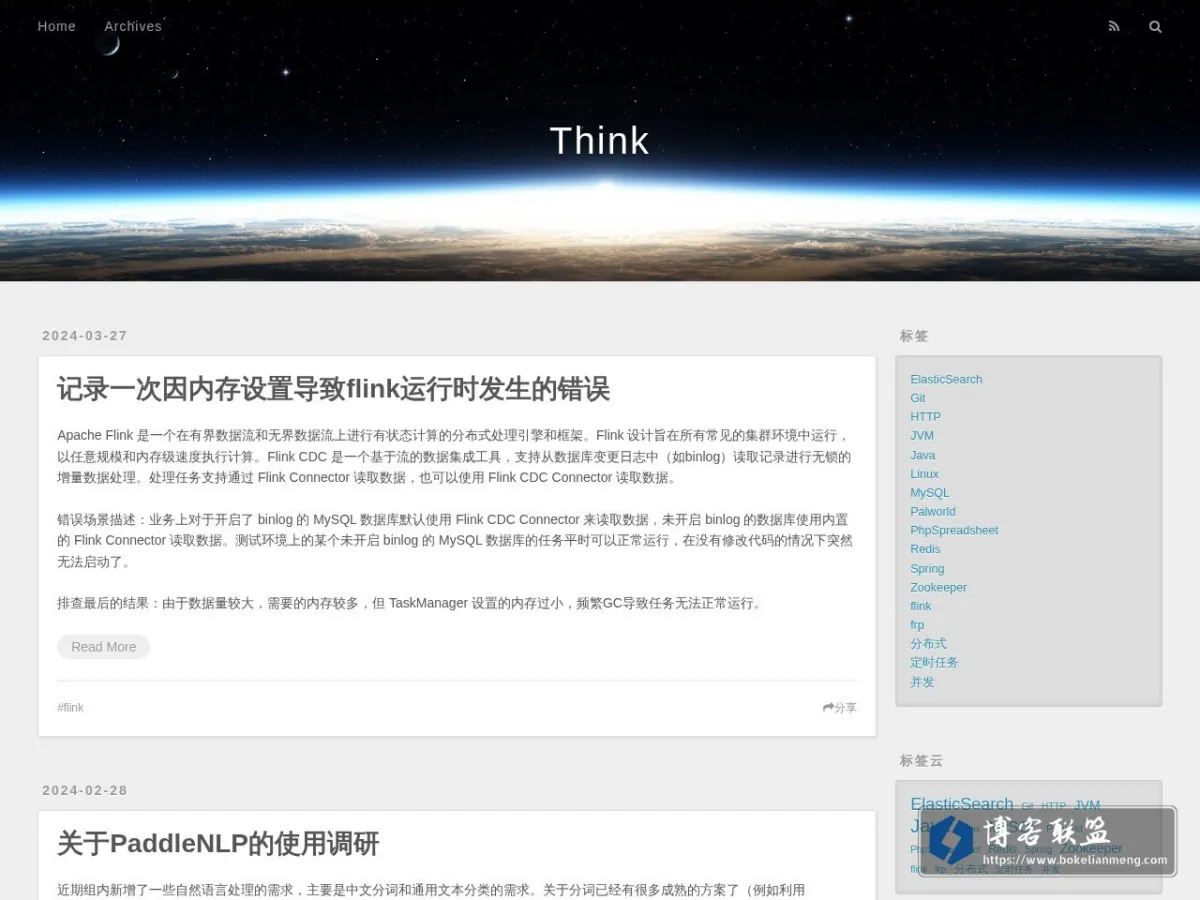Click JVM in the 标签云 cloud
Screen dimensions: 1200x900
(x=1087, y=805)
